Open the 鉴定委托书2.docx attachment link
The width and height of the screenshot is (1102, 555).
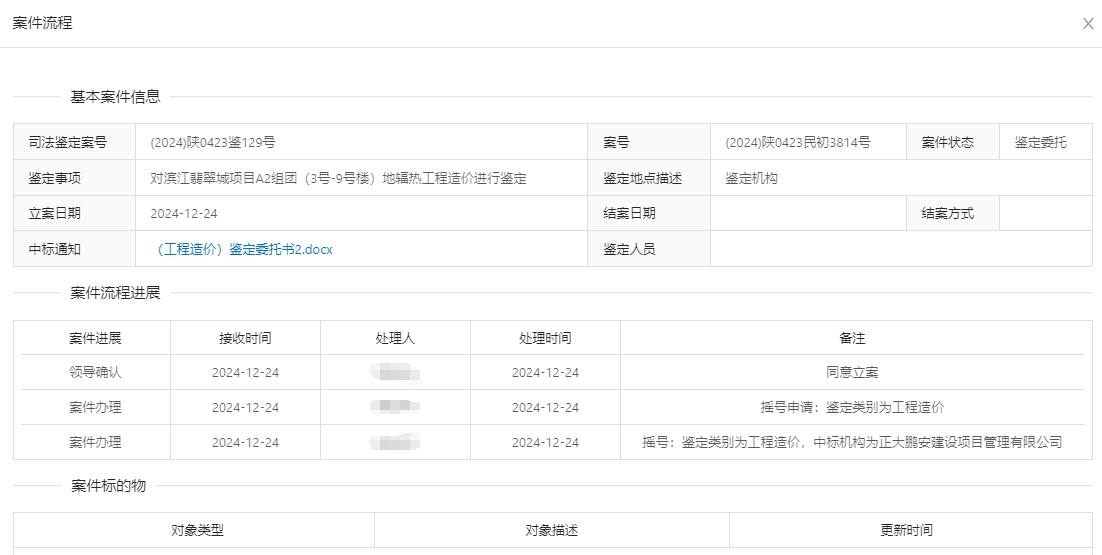click(x=245, y=250)
